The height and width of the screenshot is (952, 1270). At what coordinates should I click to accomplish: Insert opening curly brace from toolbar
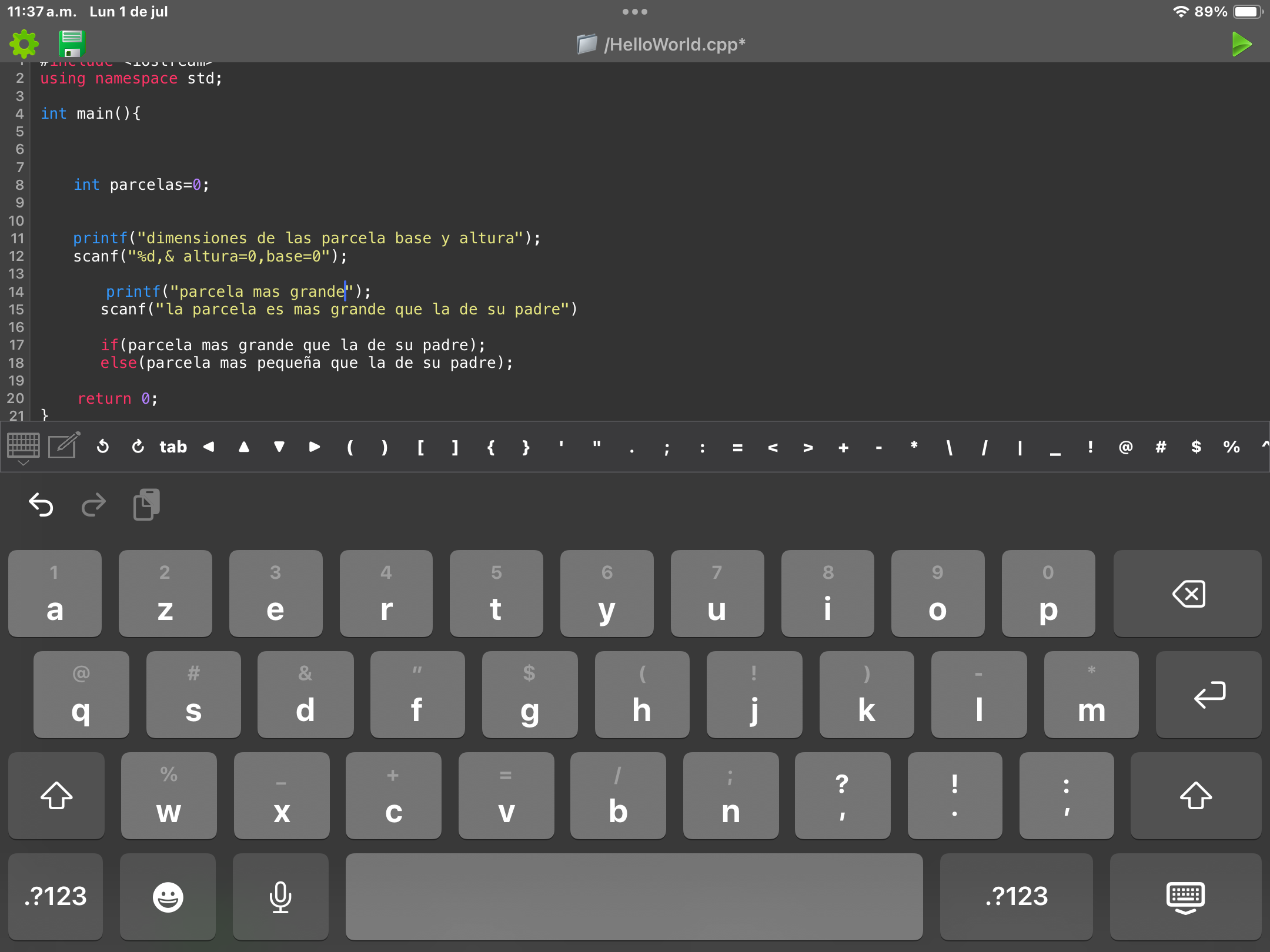click(x=491, y=447)
